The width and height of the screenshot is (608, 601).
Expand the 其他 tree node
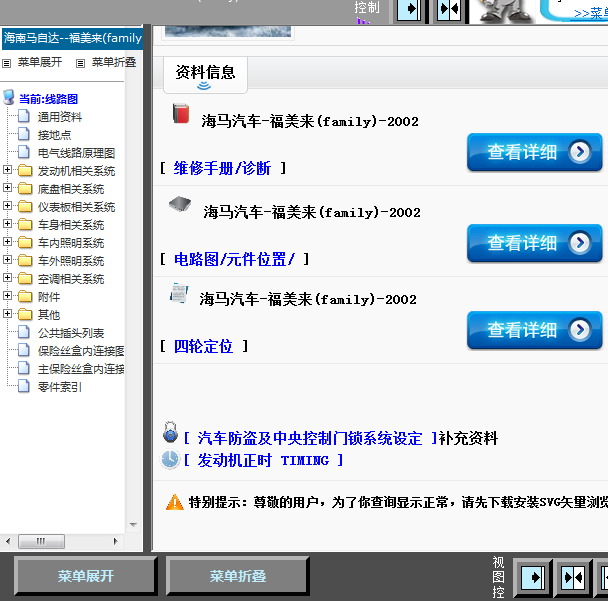pyautogui.click(x=7, y=313)
